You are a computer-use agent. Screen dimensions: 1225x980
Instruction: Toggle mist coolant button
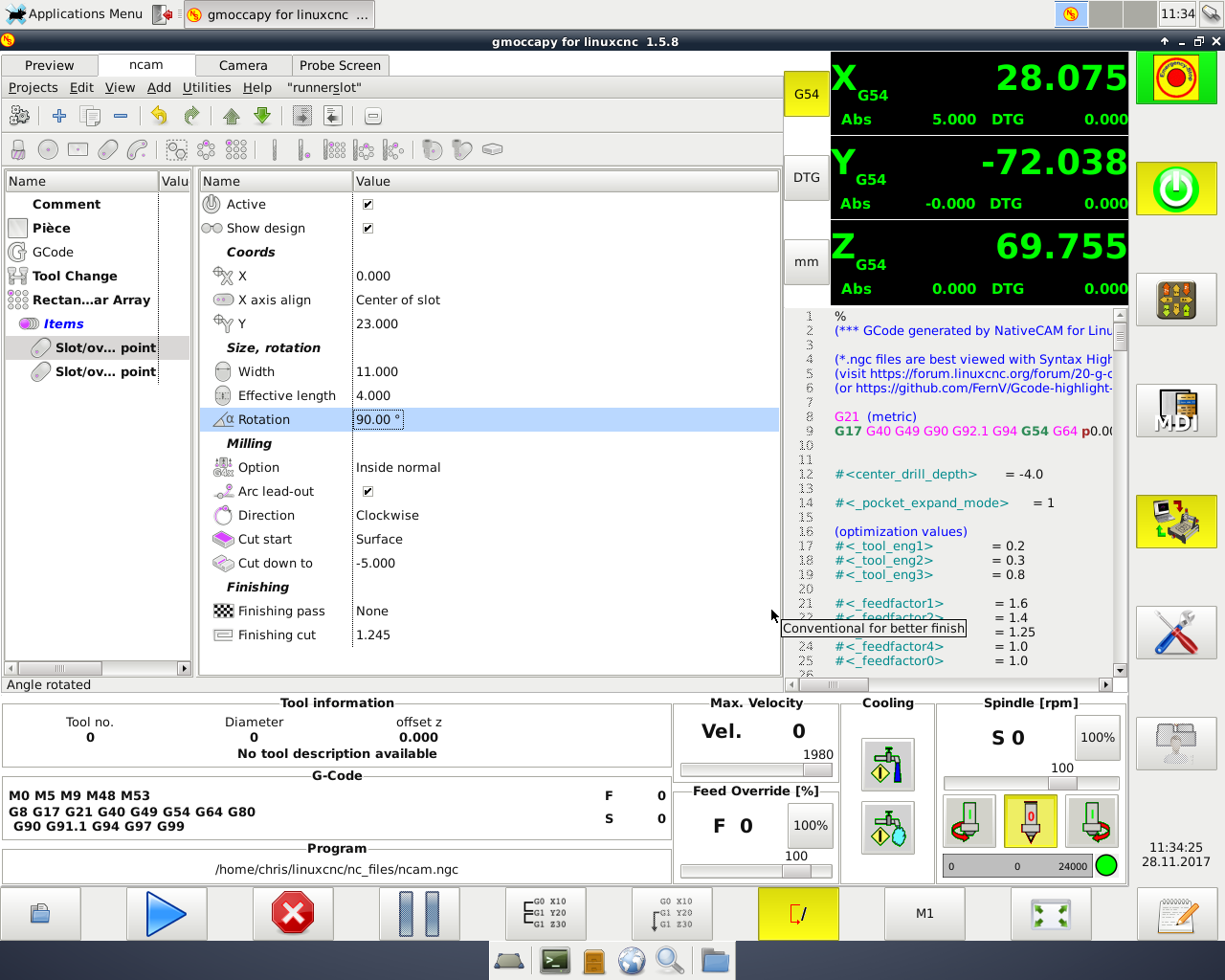888,828
